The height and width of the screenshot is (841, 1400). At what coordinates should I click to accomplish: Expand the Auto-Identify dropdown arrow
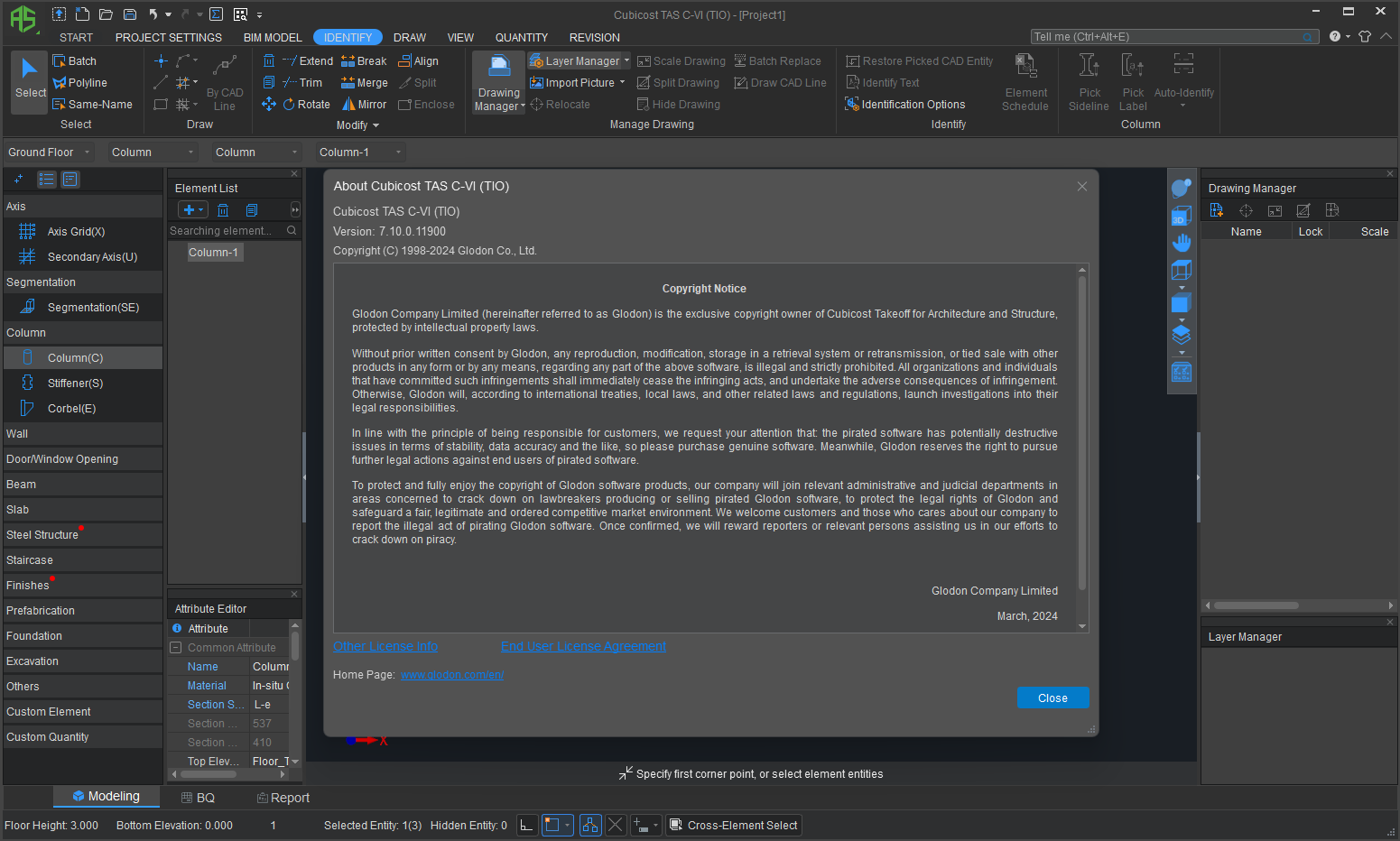click(x=1182, y=106)
